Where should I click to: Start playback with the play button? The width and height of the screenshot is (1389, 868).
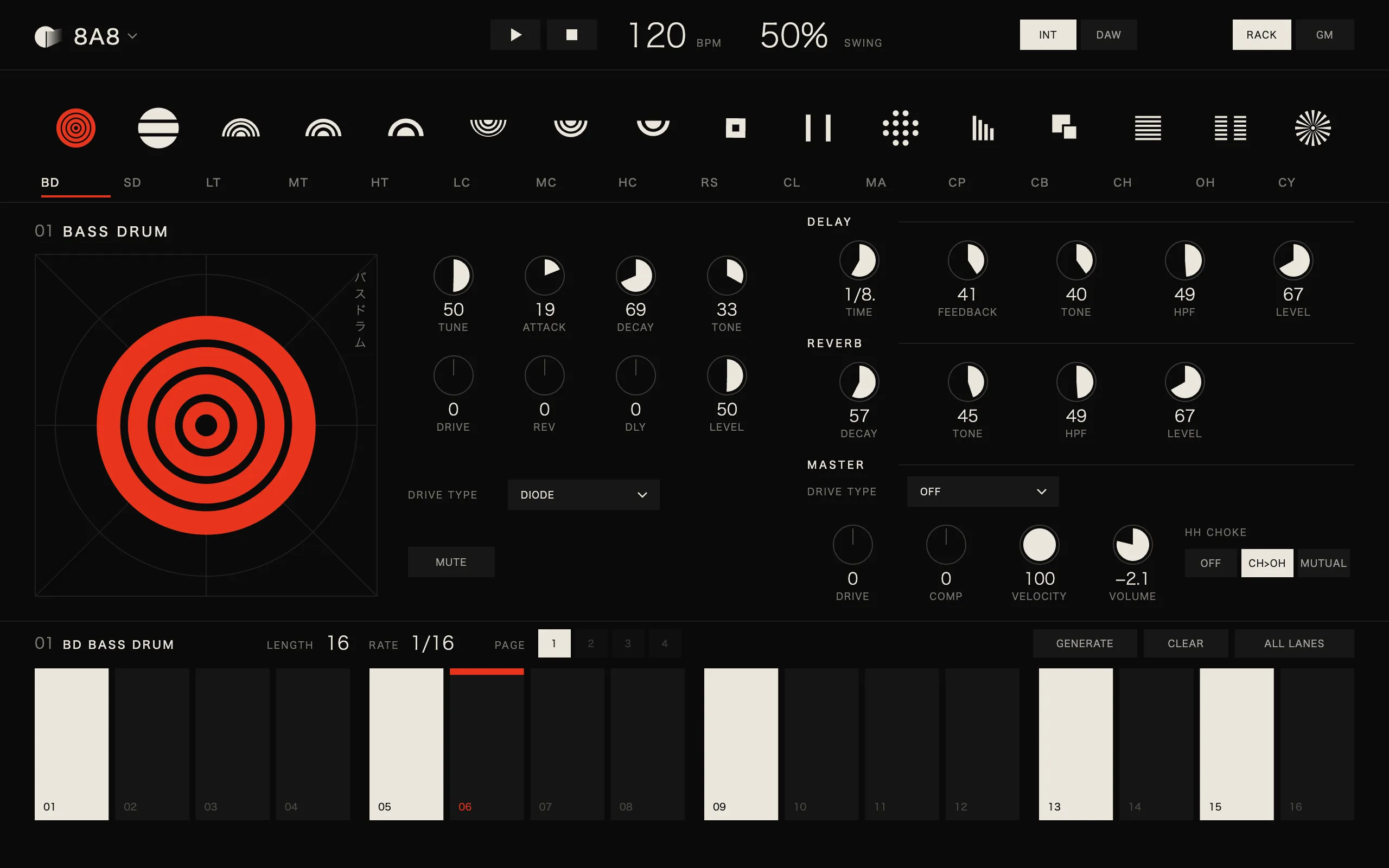pyautogui.click(x=515, y=34)
